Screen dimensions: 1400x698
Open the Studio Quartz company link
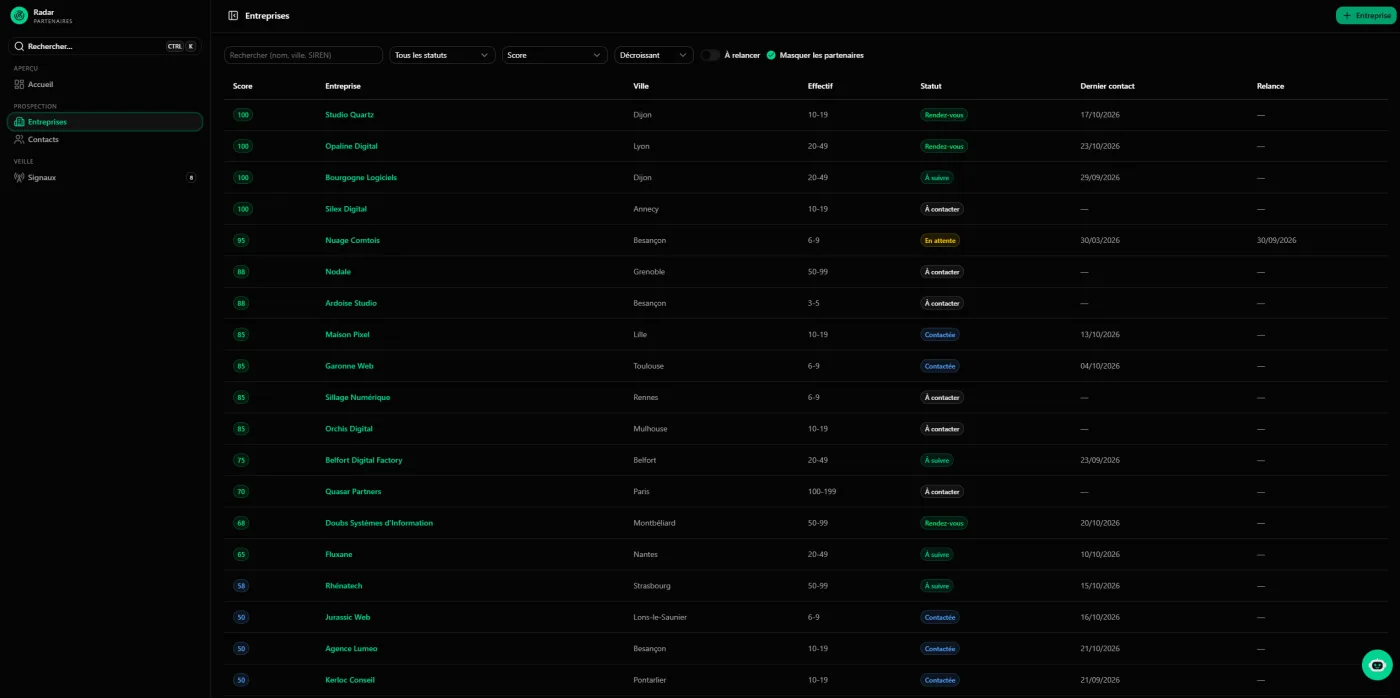pyautogui.click(x=349, y=115)
